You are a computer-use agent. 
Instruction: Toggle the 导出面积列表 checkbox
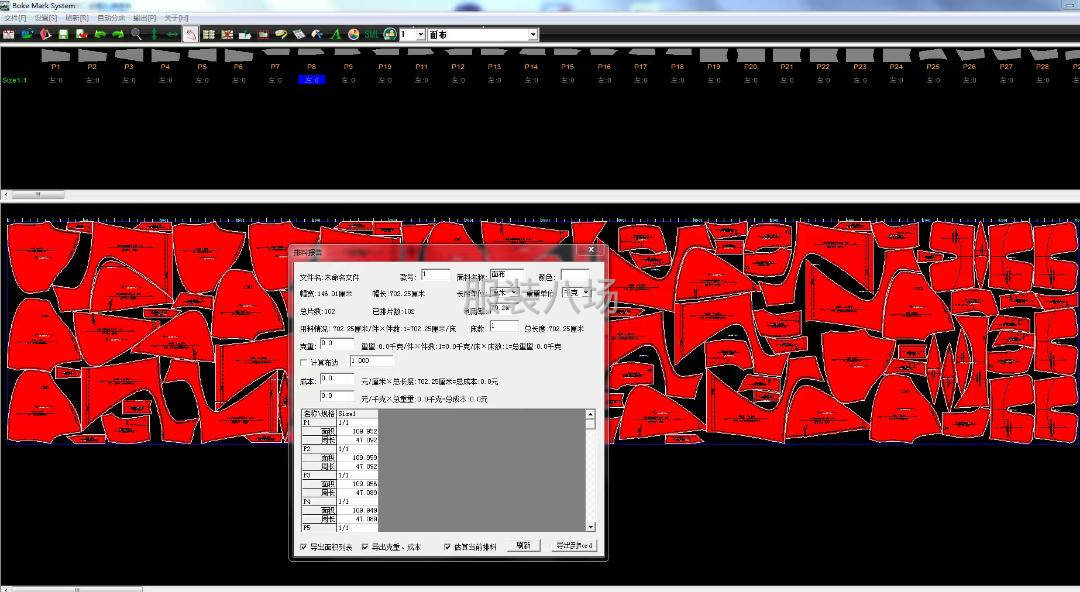pyautogui.click(x=304, y=547)
